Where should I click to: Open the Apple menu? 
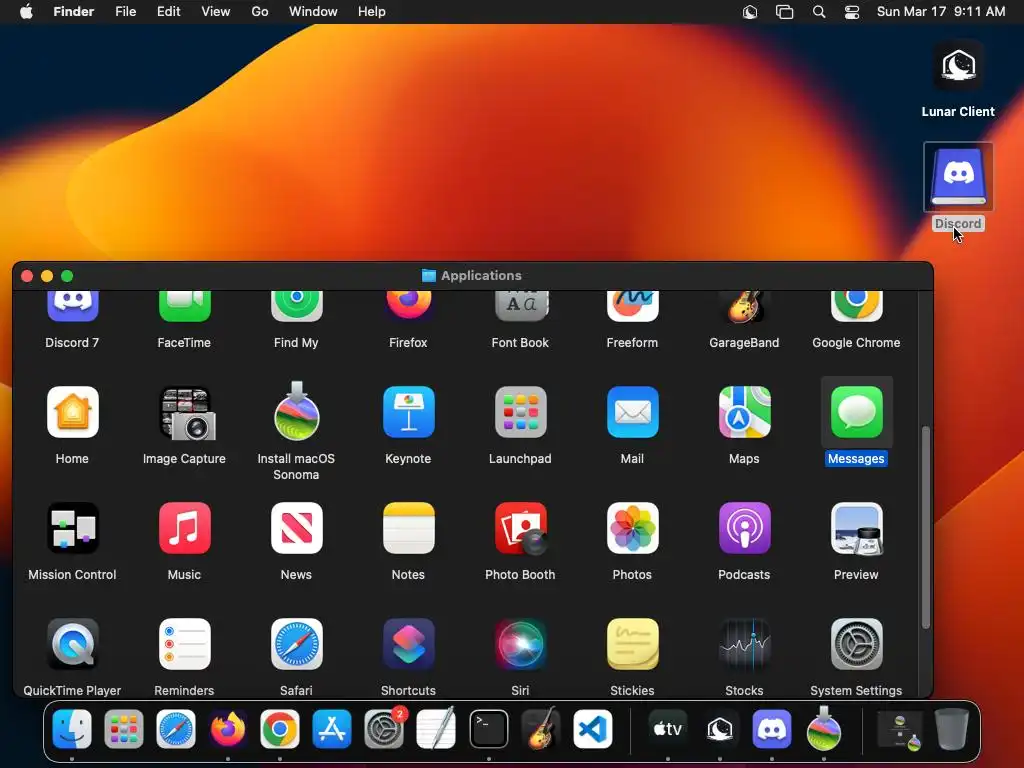point(26,12)
